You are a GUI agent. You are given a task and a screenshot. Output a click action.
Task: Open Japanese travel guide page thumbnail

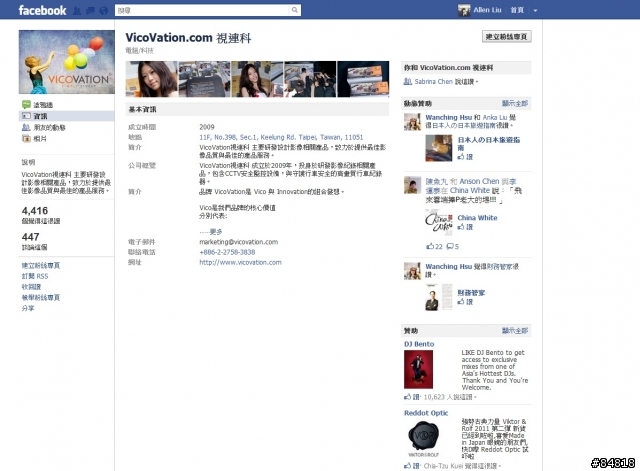pyautogui.click(x=438, y=148)
